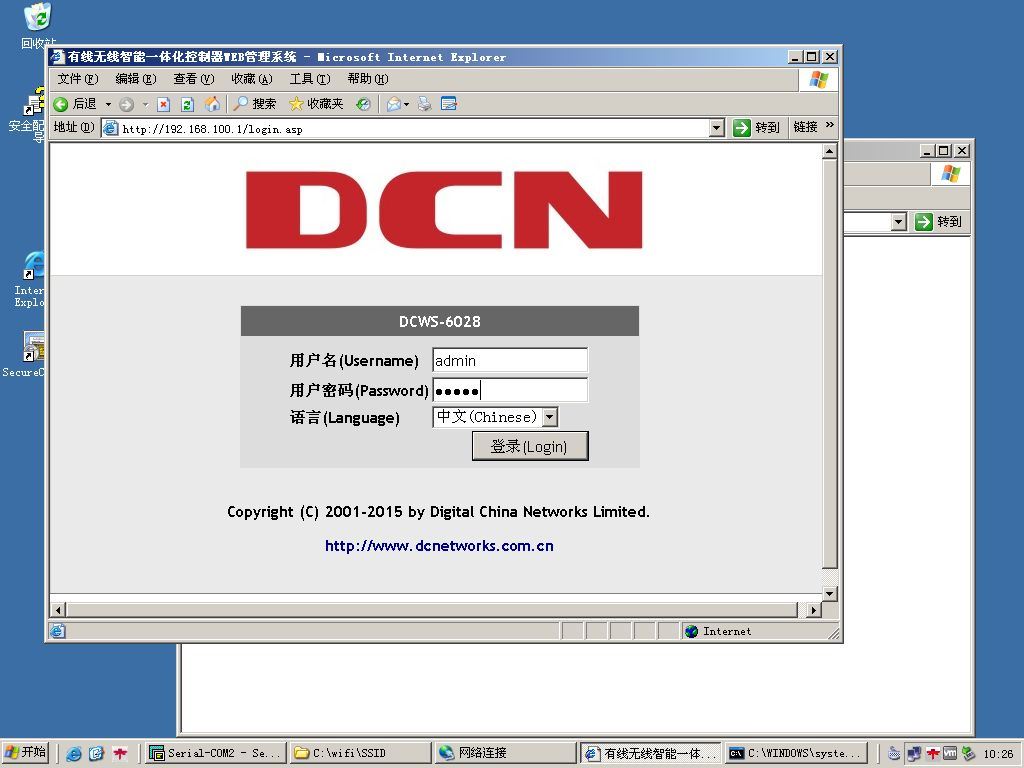Open the 文件(F) menu

(x=78, y=79)
